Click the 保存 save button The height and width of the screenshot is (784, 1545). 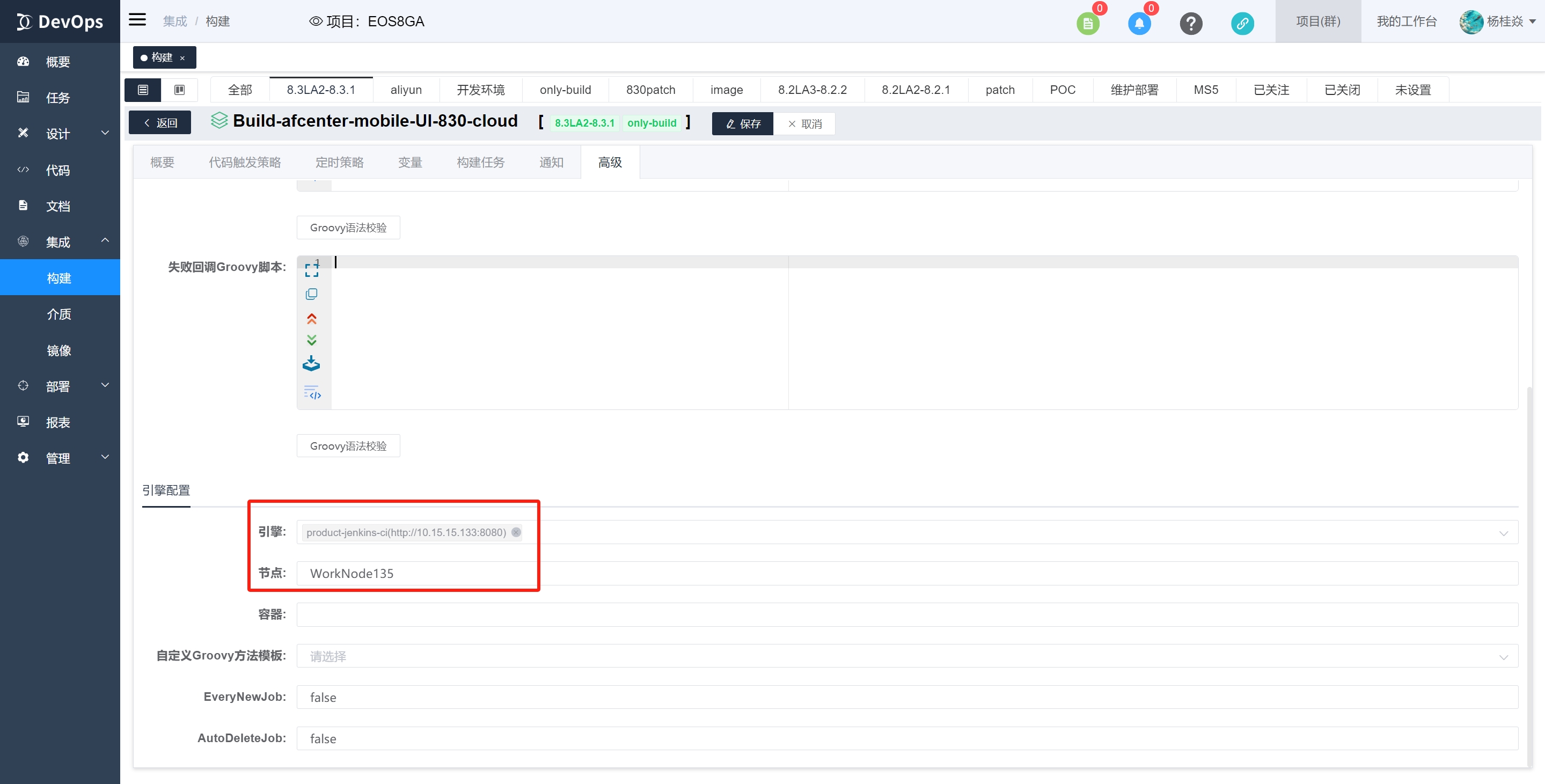pos(743,123)
